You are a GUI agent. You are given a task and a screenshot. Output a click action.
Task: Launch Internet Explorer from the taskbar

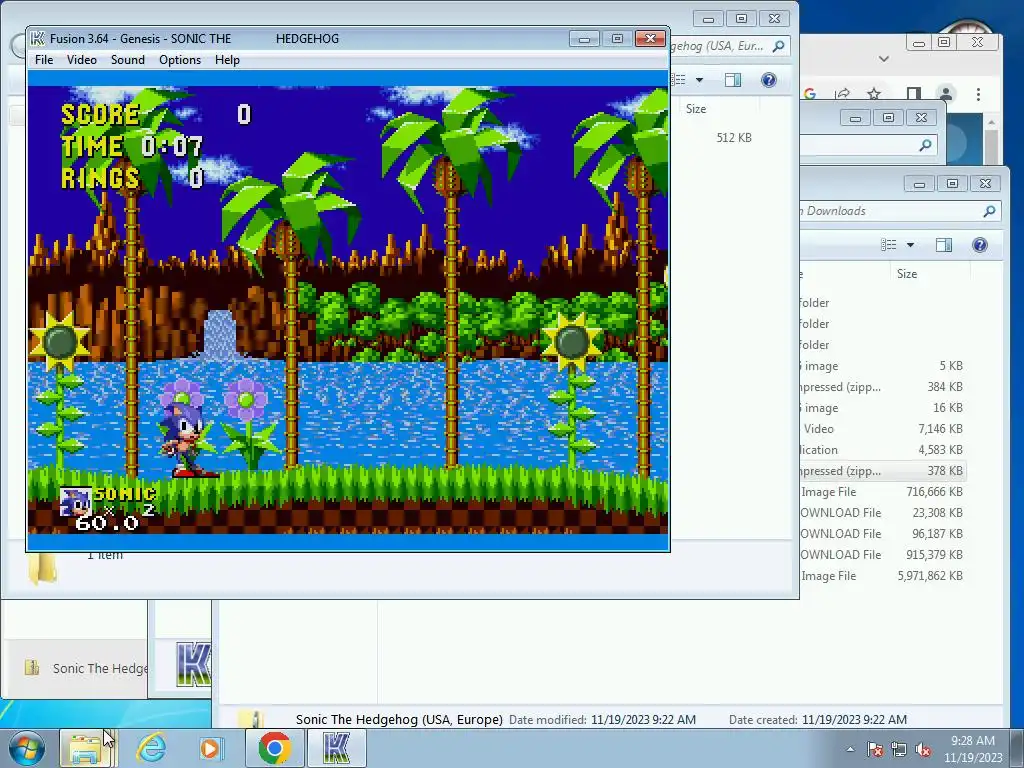pyautogui.click(x=152, y=748)
